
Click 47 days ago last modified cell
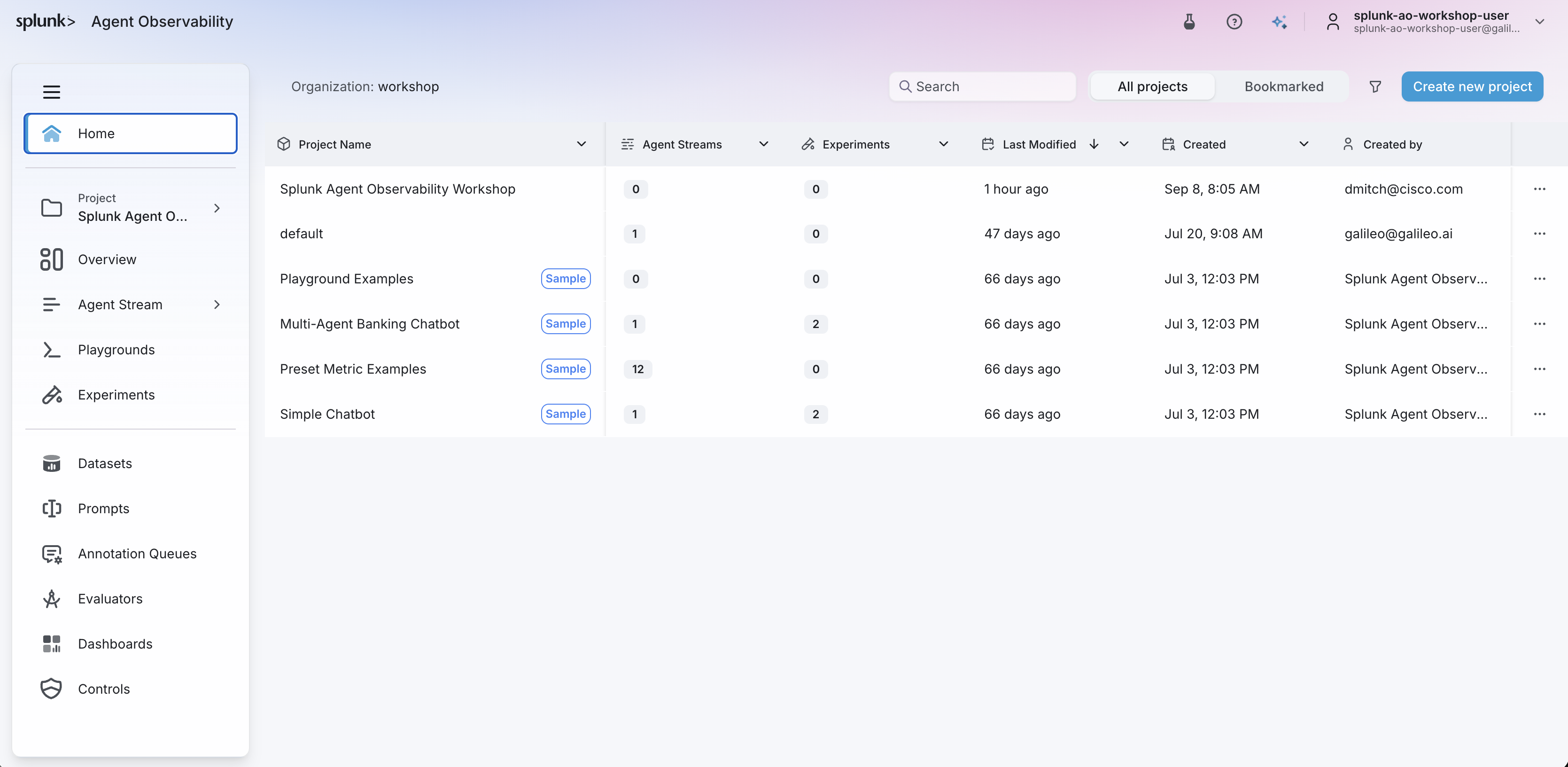click(x=1022, y=234)
